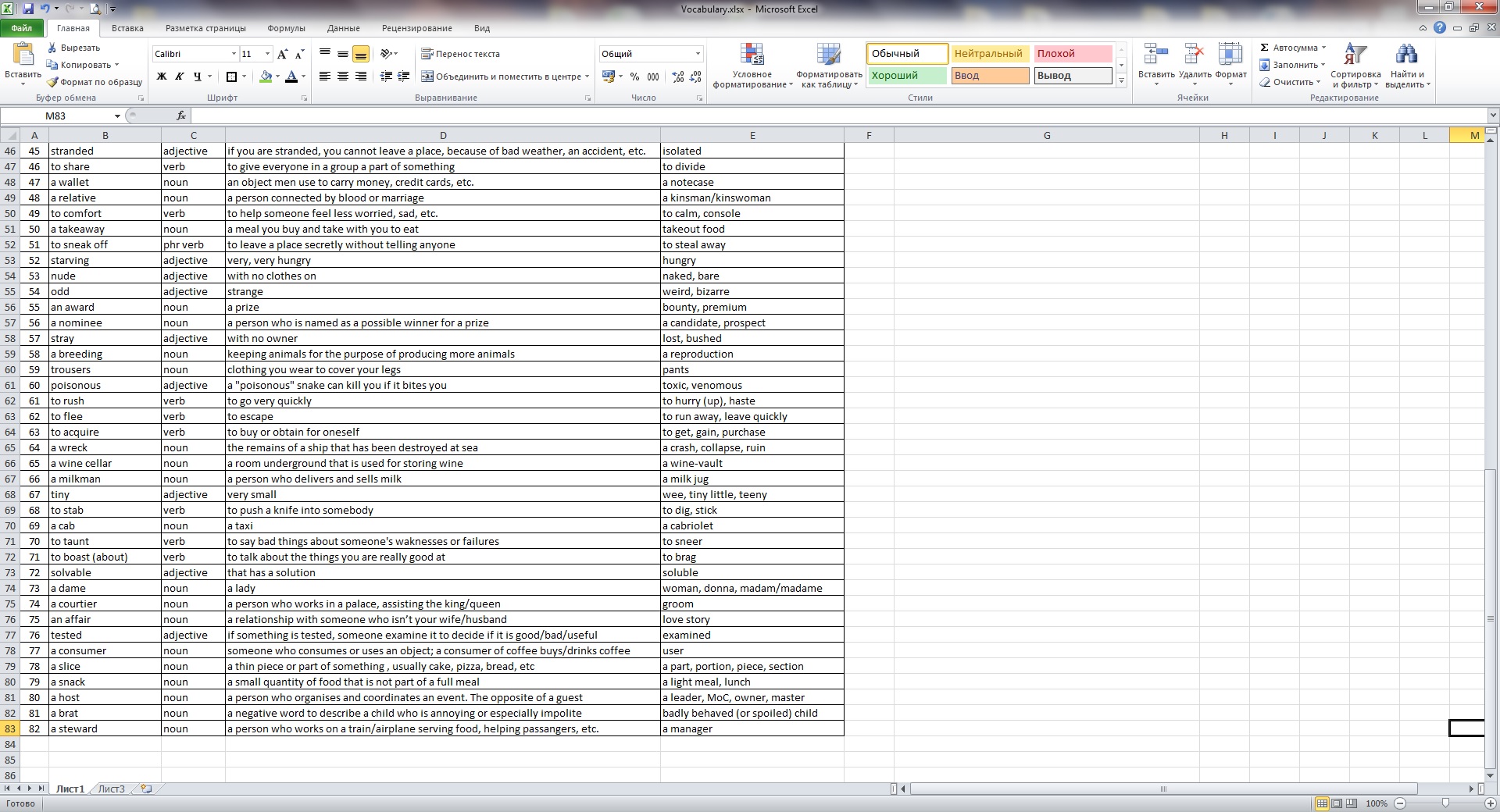The image size is (1500, 812).
Task: Click the AutoSum sigma icon
Action: pyautogui.click(x=1264, y=48)
